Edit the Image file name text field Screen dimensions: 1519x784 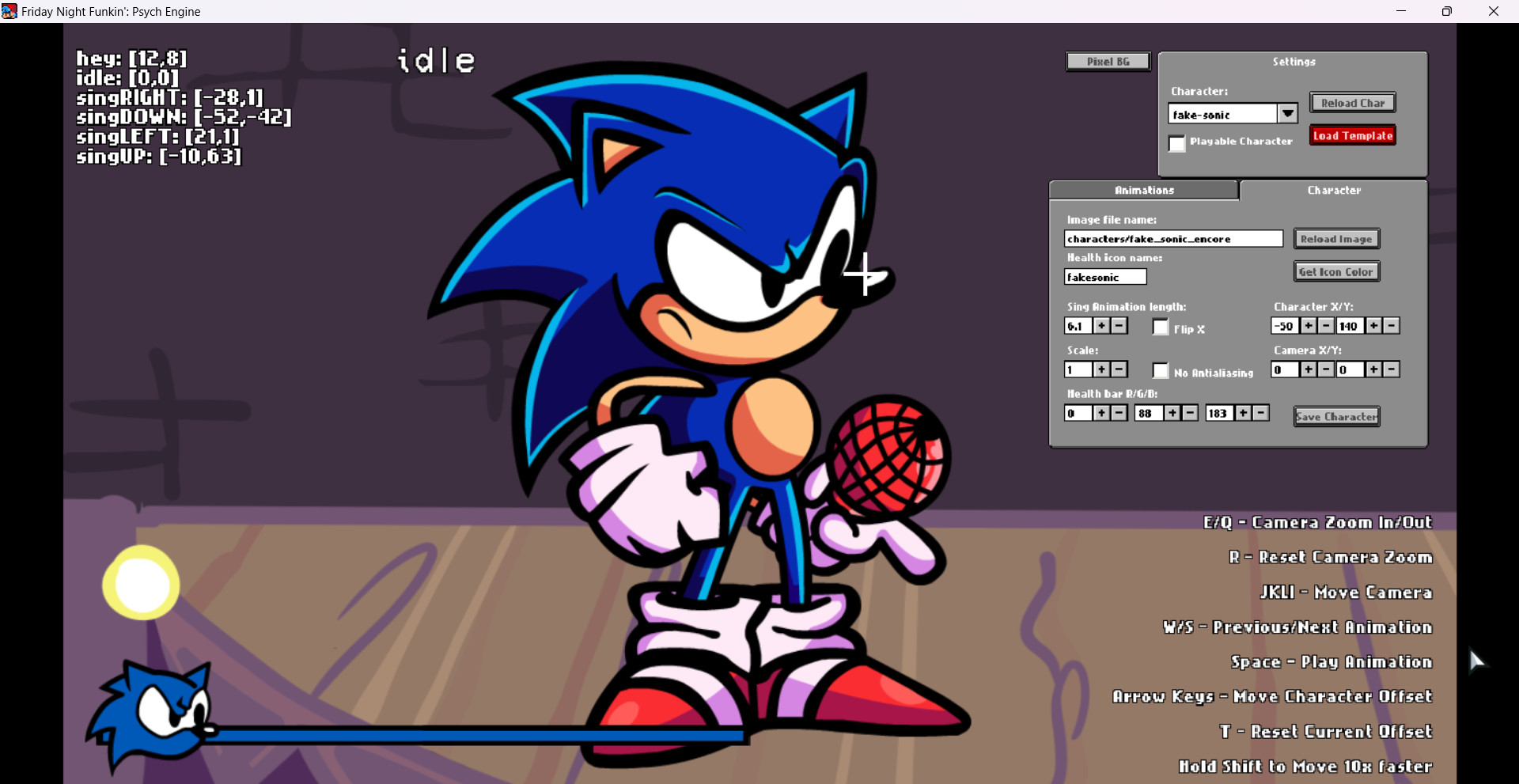pos(1173,238)
